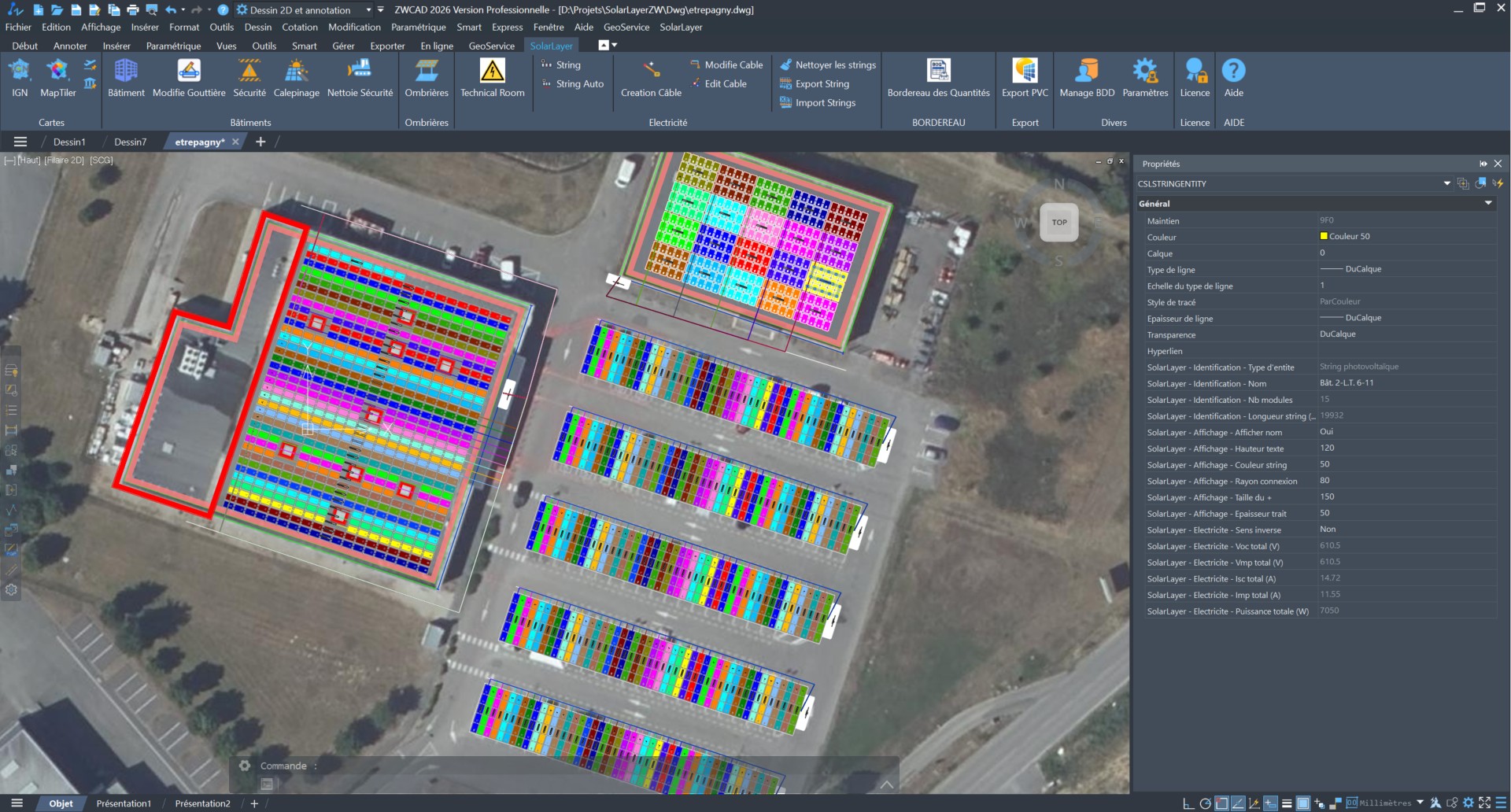Screen dimensions: 1511x812
Task: Start the Calepinage solar panel layout
Action: 297,78
